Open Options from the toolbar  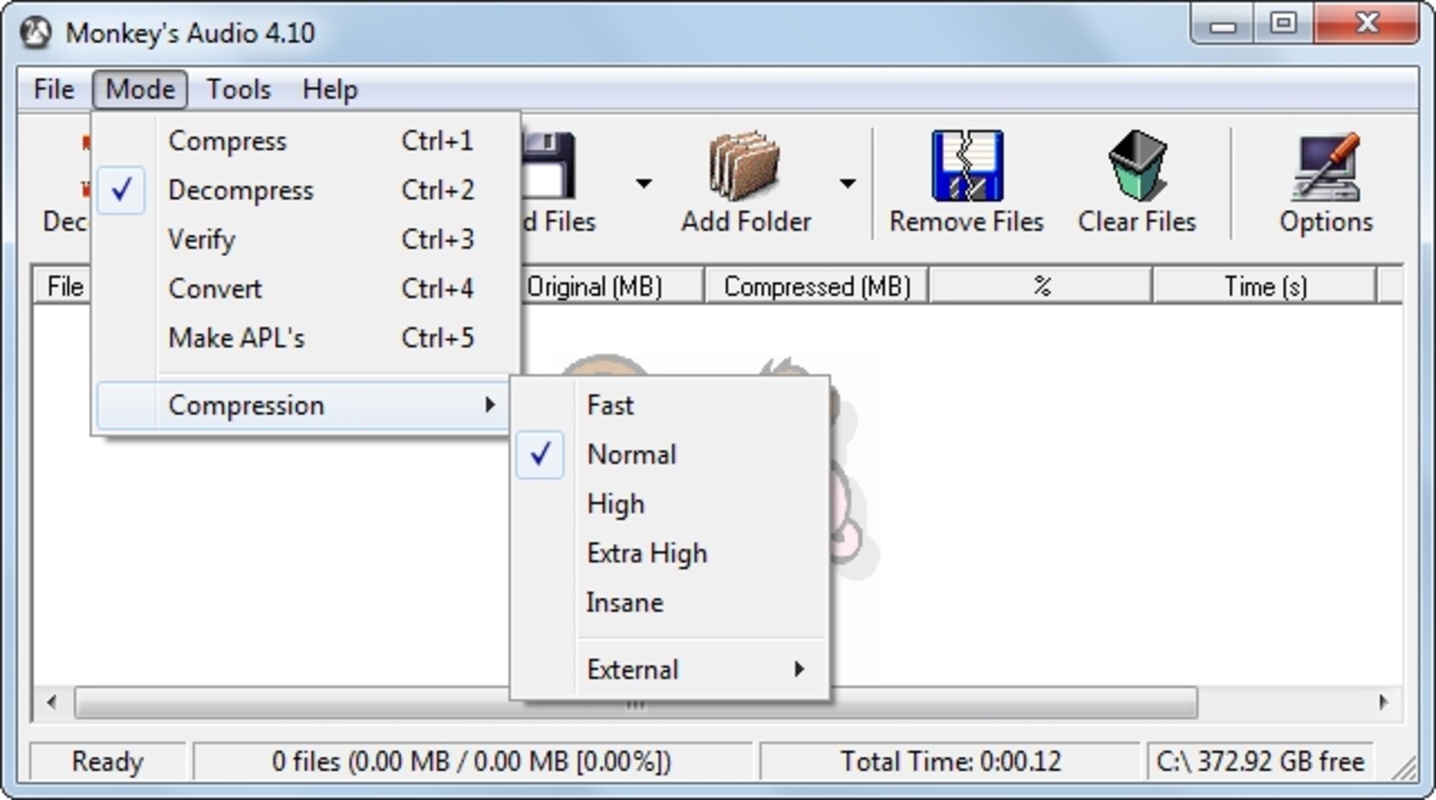pos(1326,183)
